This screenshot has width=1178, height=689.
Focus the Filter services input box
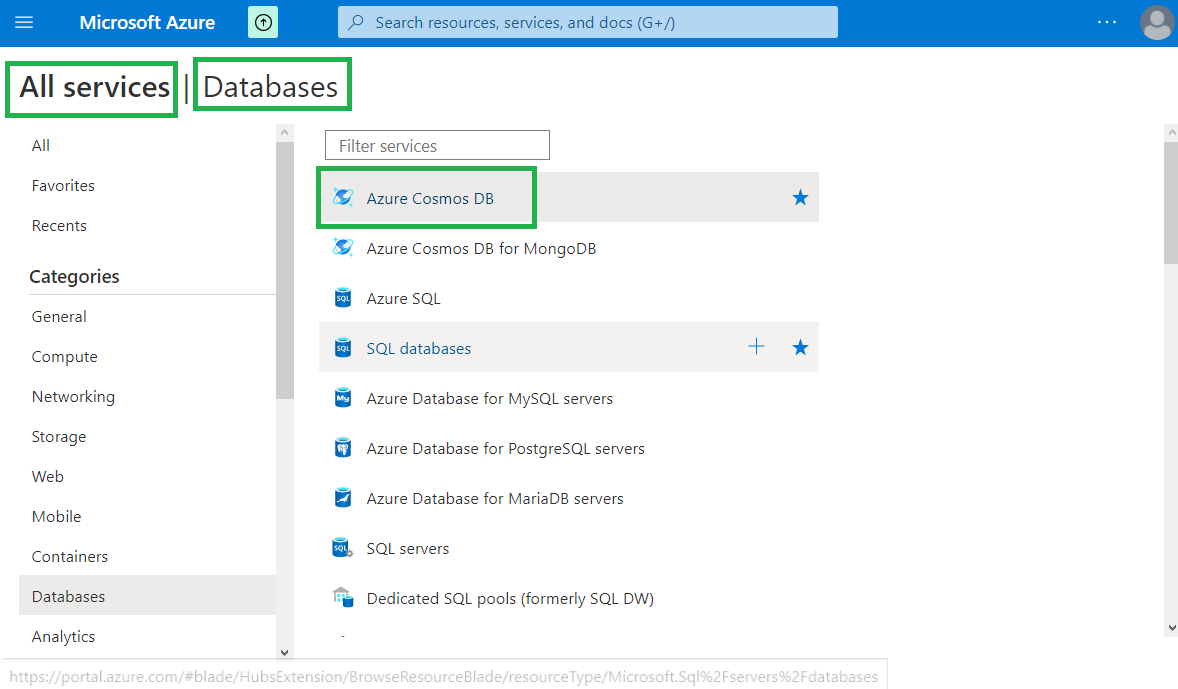(x=437, y=145)
